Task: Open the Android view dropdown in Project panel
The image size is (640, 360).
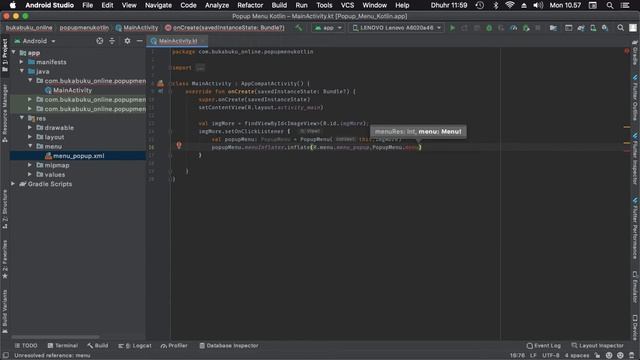Action: click(35, 41)
